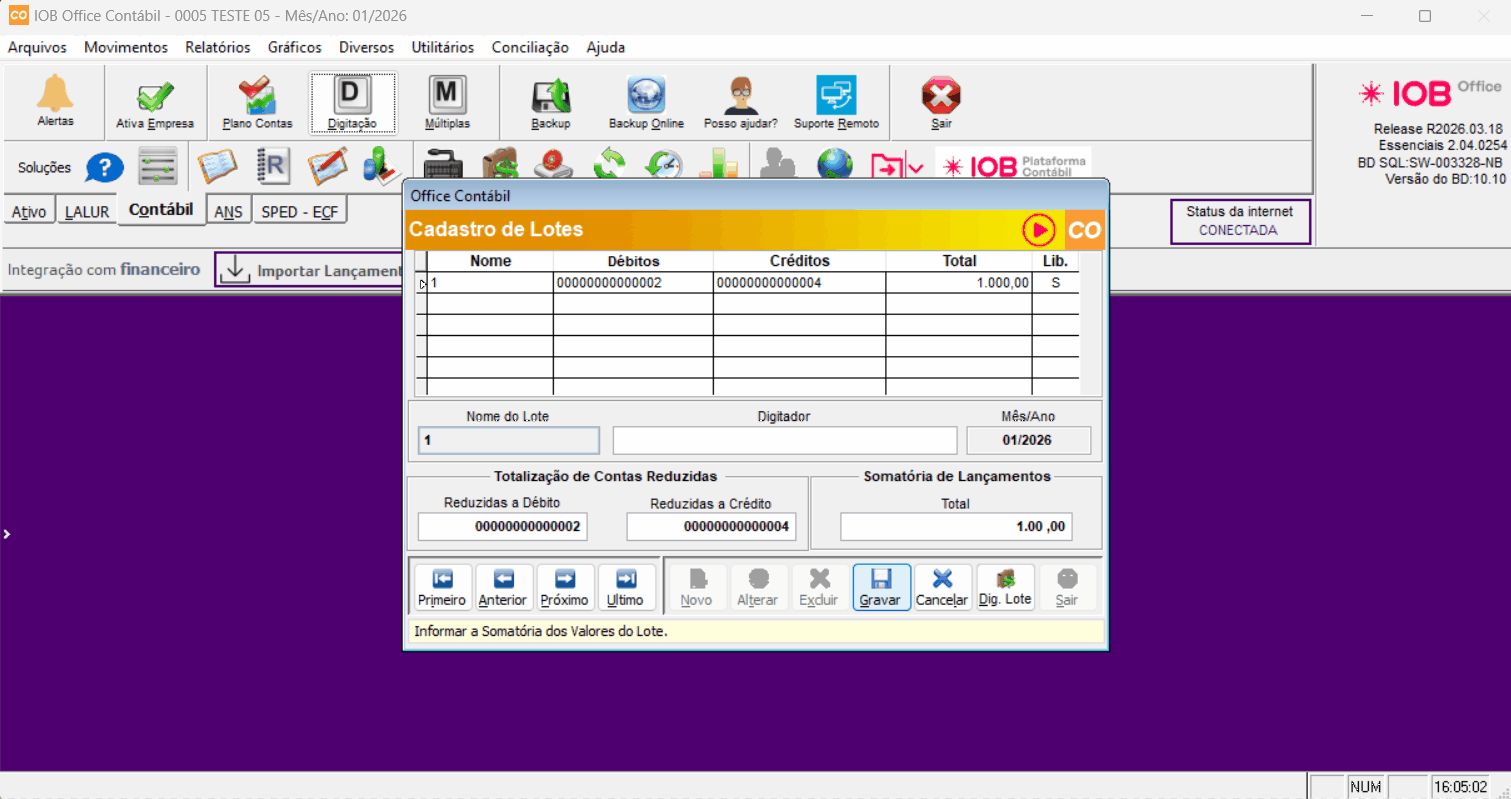
Task: Click the Digitador input field
Action: [784, 440]
